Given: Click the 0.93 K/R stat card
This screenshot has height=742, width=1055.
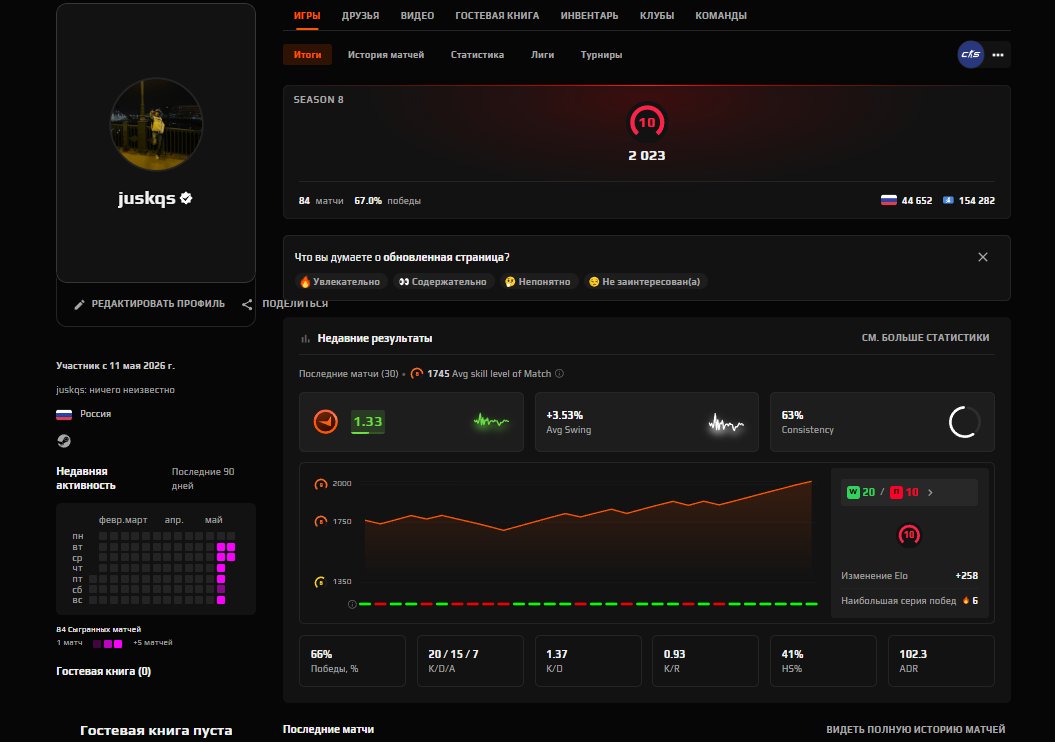Looking at the screenshot, I should [705, 661].
